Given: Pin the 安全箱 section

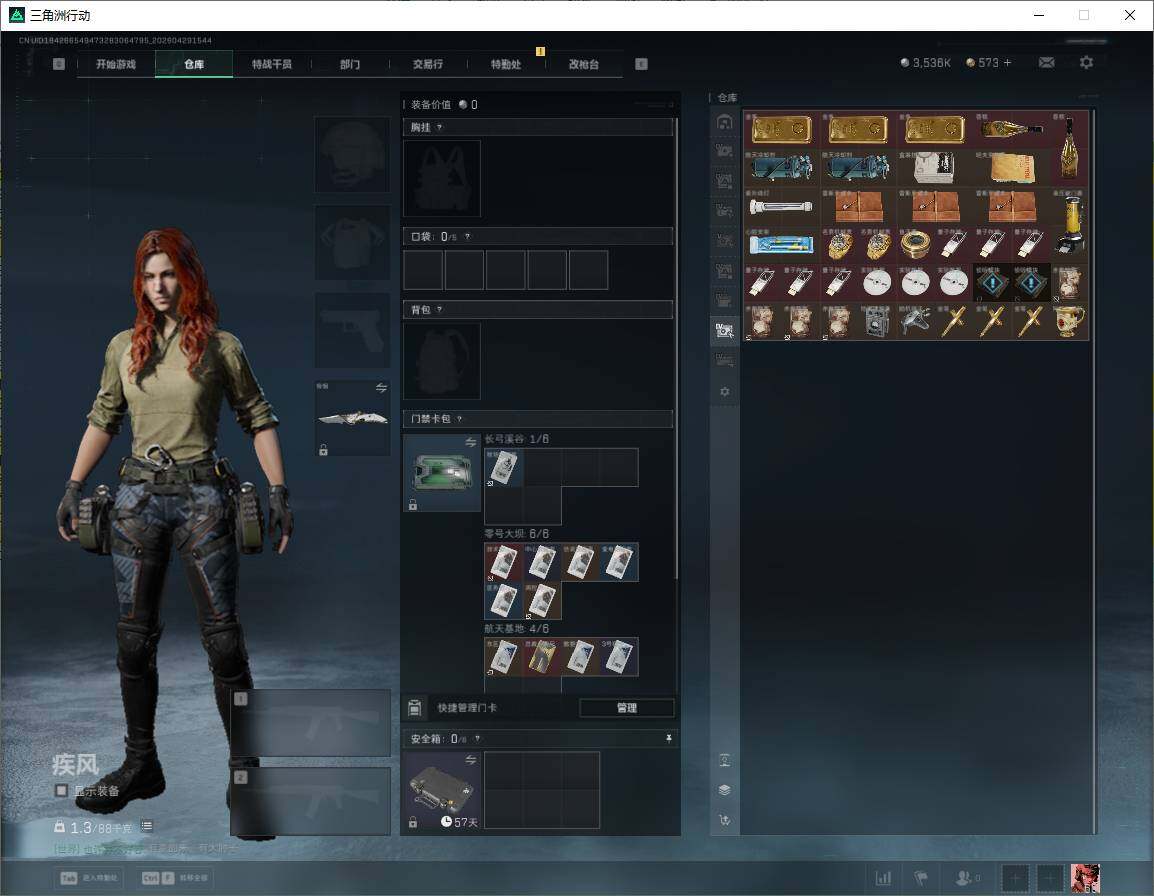Looking at the screenshot, I should 668,738.
